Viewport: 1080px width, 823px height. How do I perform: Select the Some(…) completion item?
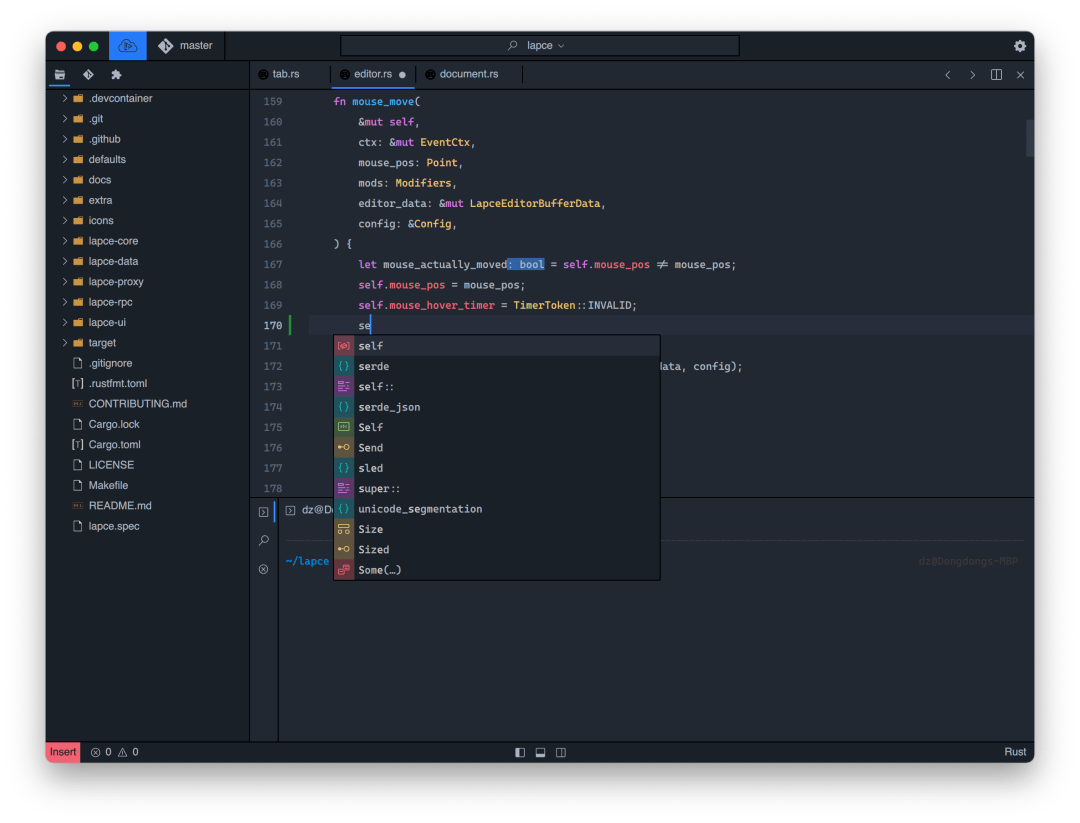pyautogui.click(x=497, y=570)
